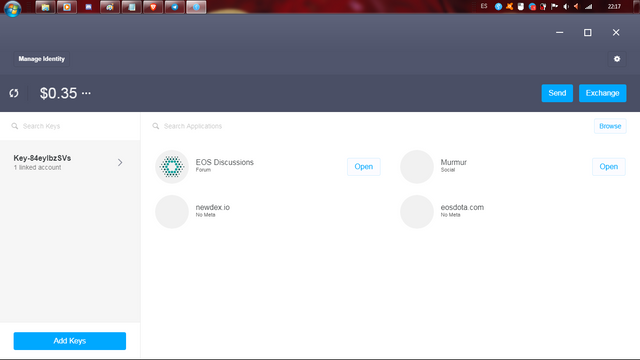Viewport: 640px width, 360px height.
Task: Open the EOS Discussions app
Action: pyautogui.click(x=364, y=167)
